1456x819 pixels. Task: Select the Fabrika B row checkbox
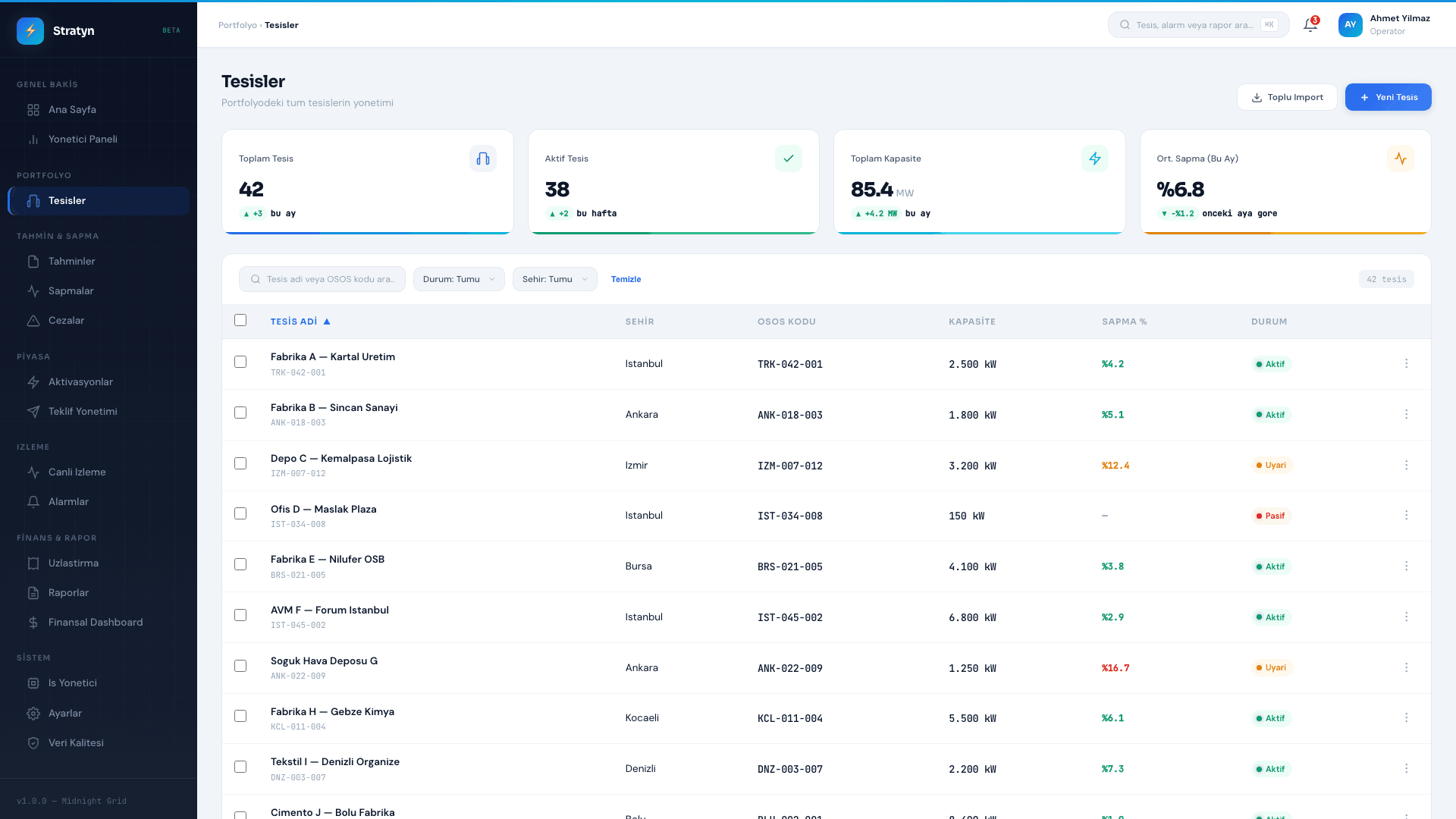click(240, 413)
